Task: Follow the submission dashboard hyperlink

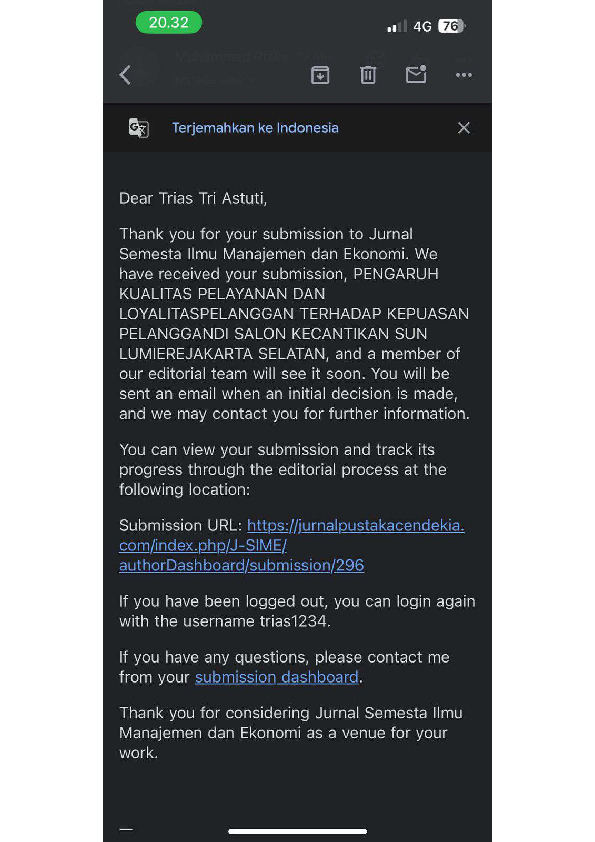Action: (x=277, y=677)
